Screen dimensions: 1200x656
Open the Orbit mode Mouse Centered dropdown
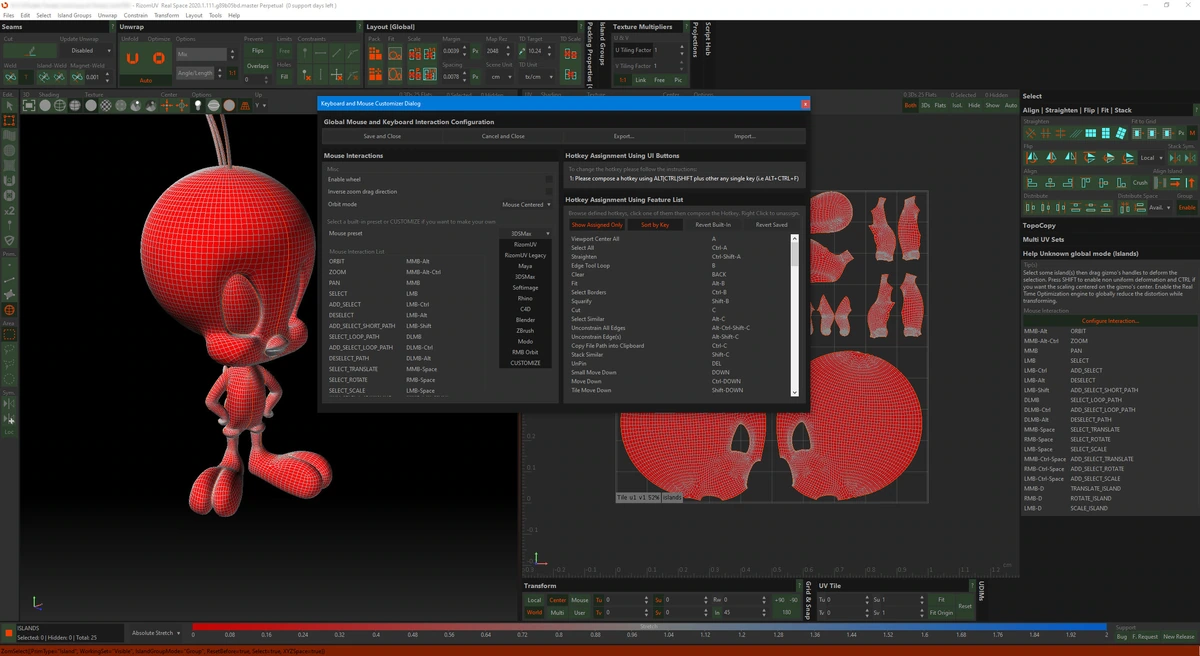526,204
